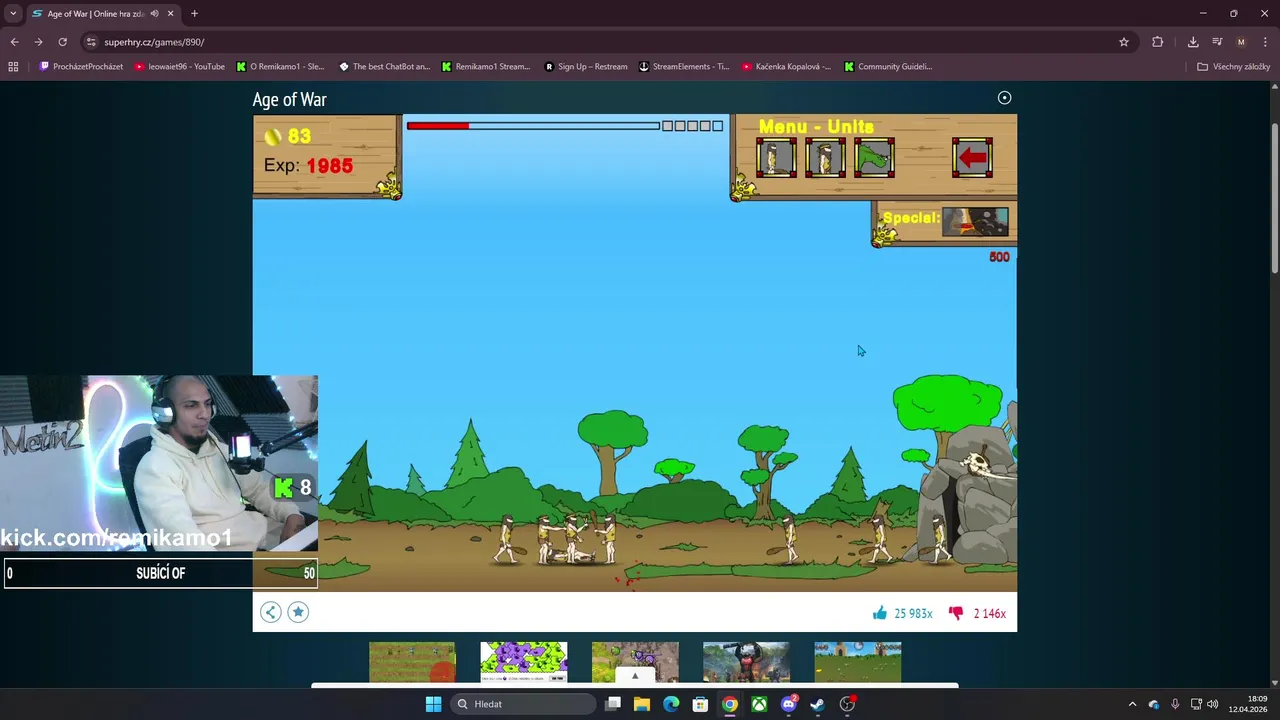Image resolution: width=1280 pixels, height=720 pixels.
Task: Give the game a thumbs down
Action: (956, 613)
